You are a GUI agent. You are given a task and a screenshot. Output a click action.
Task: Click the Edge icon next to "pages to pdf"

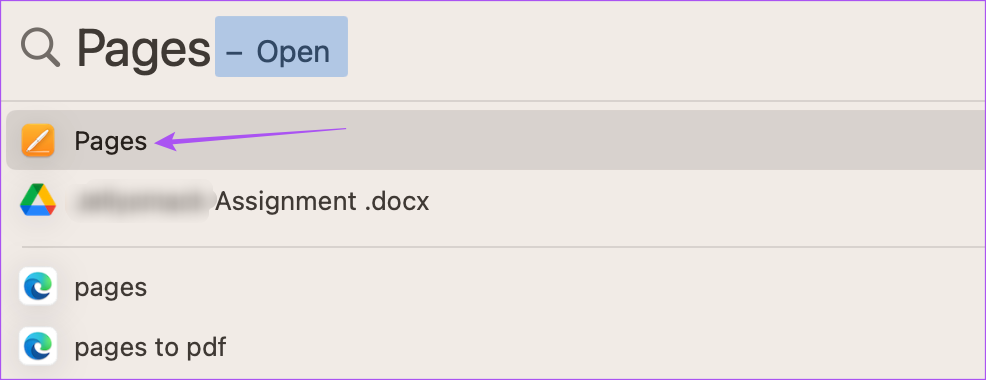pyautogui.click(x=38, y=346)
